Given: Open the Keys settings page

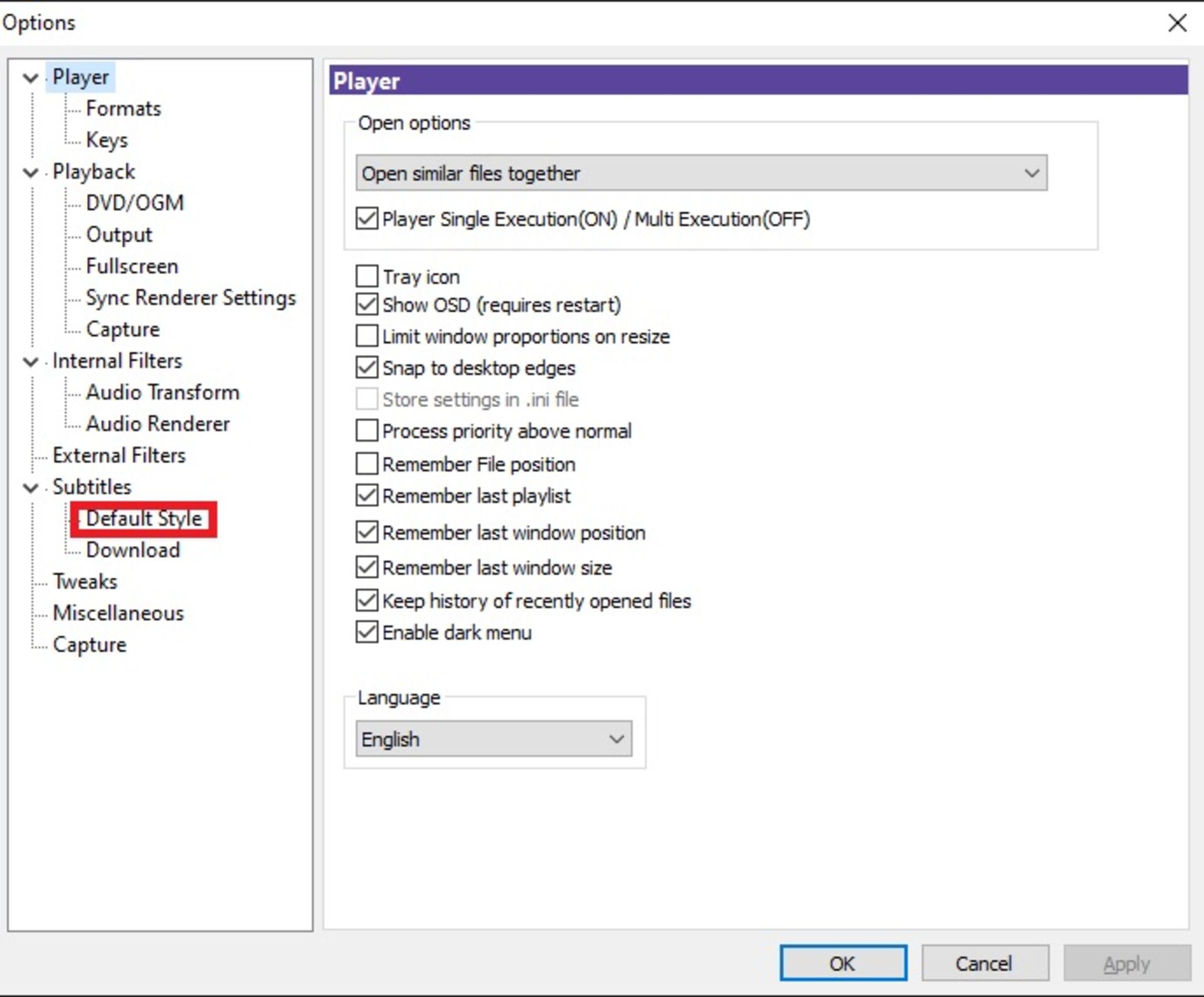Looking at the screenshot, I should point(107,140).
